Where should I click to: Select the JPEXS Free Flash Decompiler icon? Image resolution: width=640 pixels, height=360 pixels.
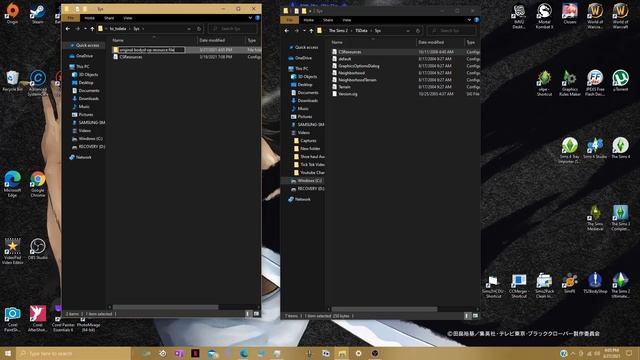coord(595,84)
